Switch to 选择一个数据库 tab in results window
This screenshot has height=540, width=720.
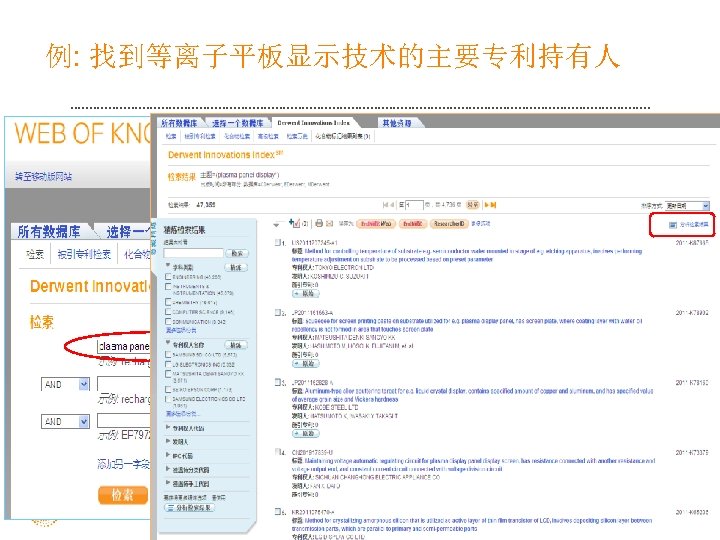click(237, 123)
